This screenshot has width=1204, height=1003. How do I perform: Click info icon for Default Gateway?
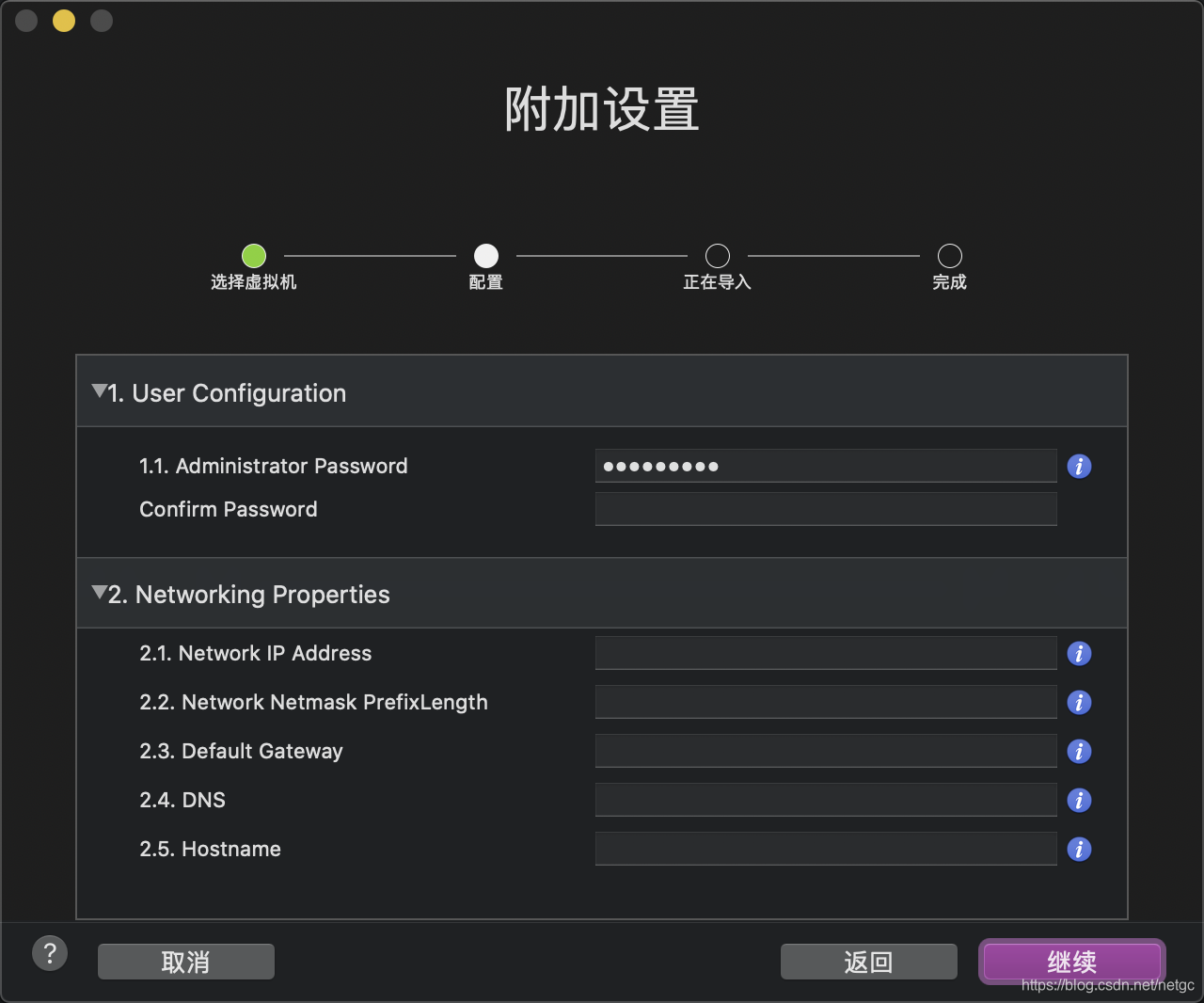(1079, 751)
